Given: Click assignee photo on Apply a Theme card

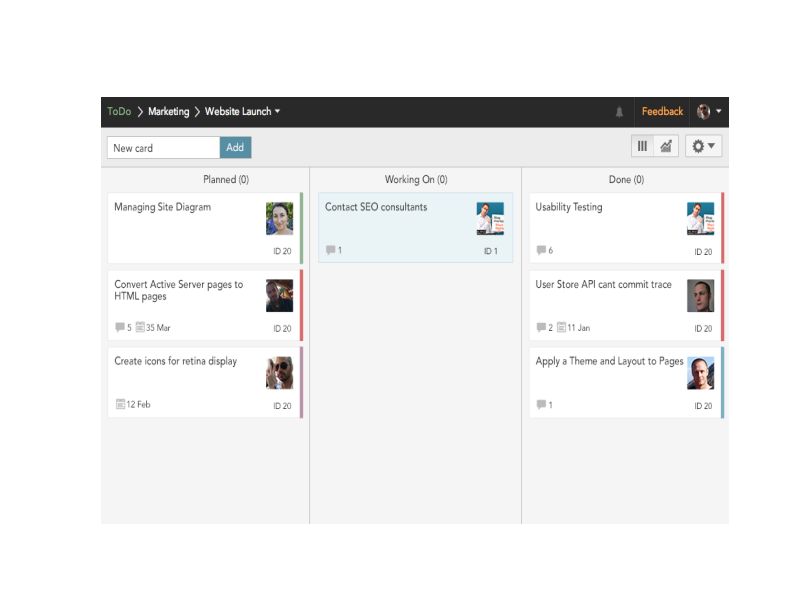Looking at the screenshot, I should 701,373.
